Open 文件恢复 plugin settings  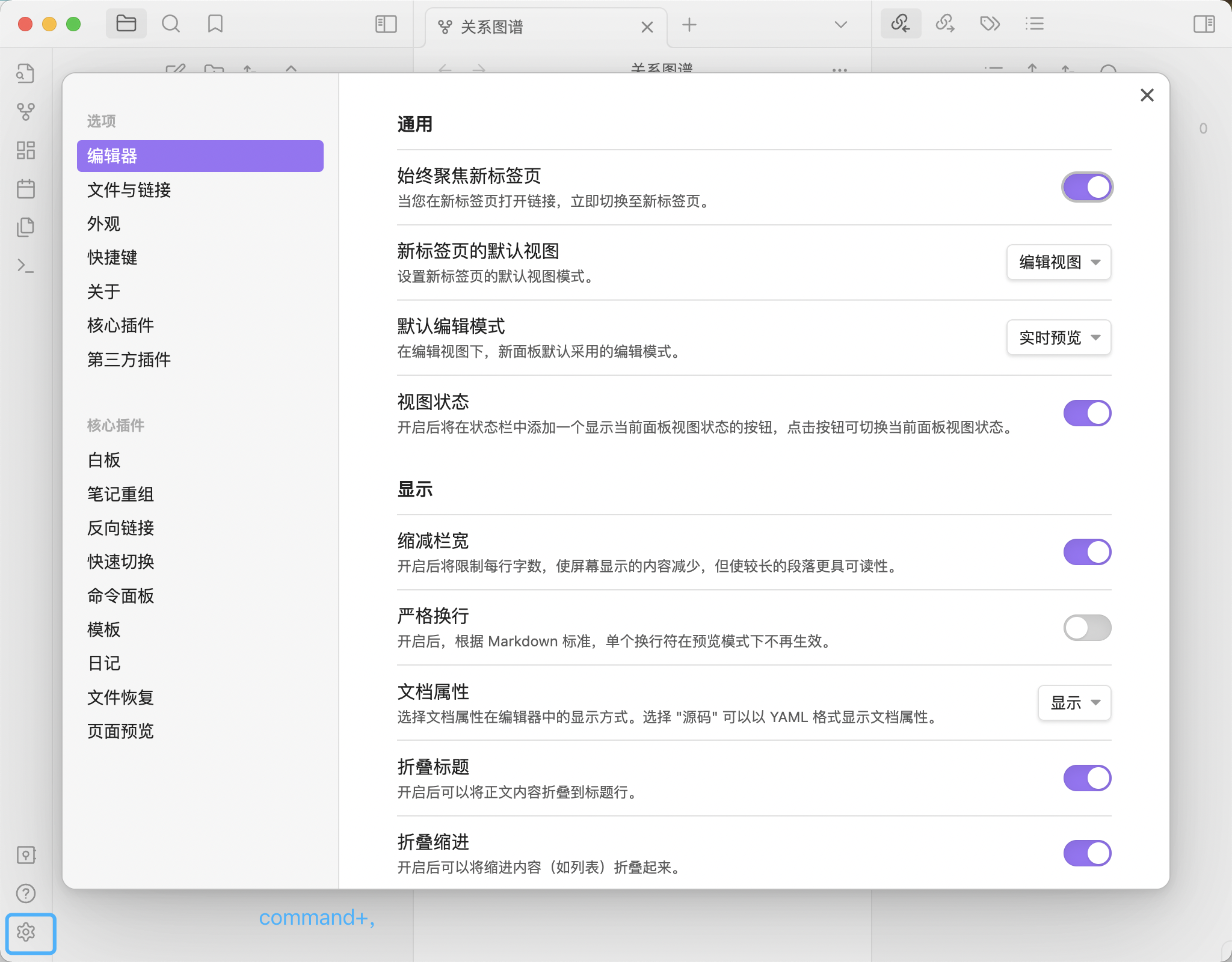click(x=200, y=697)
